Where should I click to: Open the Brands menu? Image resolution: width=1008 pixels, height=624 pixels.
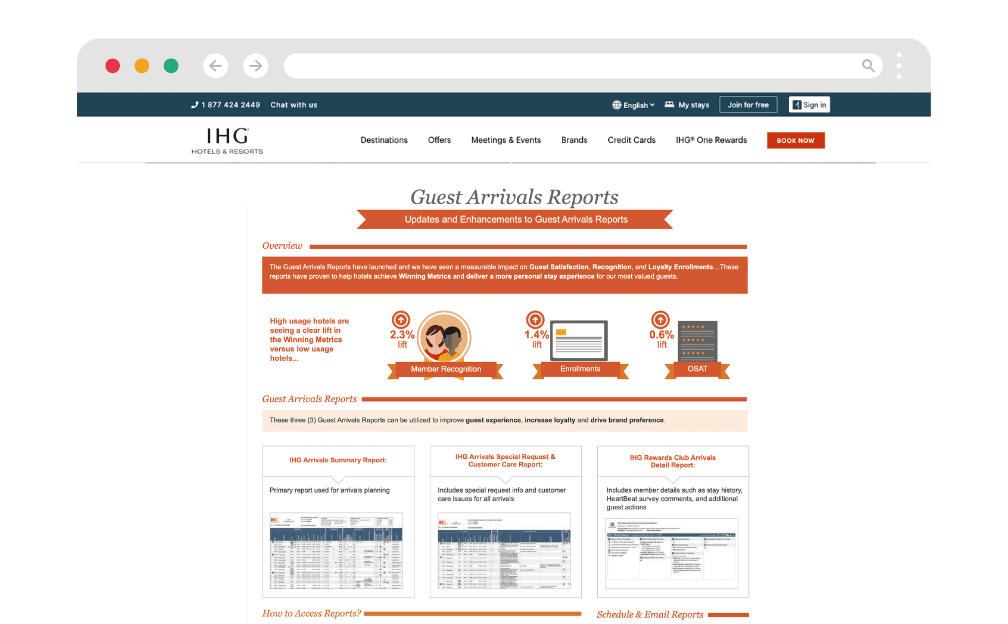coord(574,140)
